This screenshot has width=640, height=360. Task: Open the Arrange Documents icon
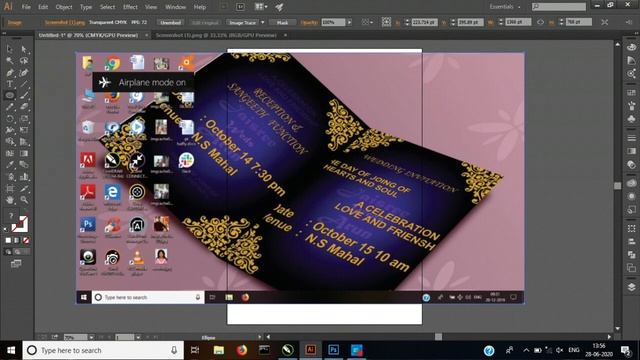(260, 7)
